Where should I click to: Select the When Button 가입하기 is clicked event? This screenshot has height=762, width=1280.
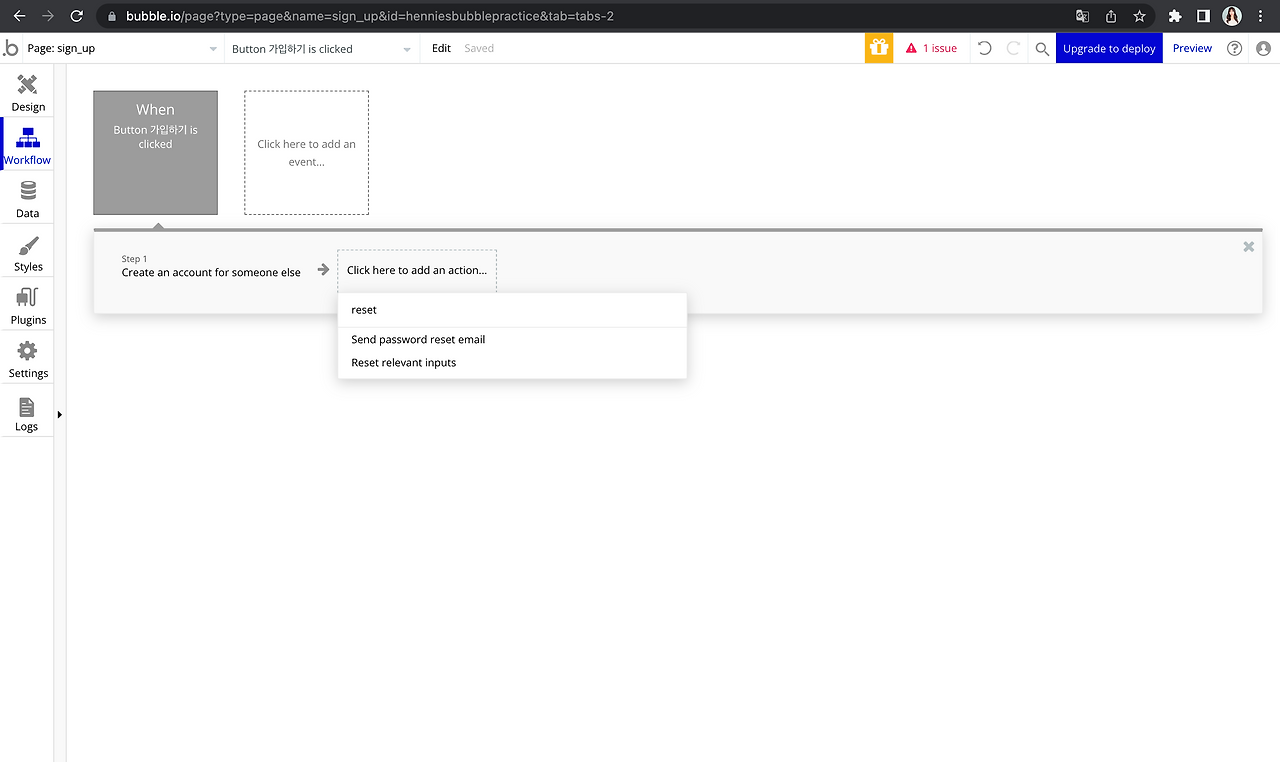pos(155,153)
